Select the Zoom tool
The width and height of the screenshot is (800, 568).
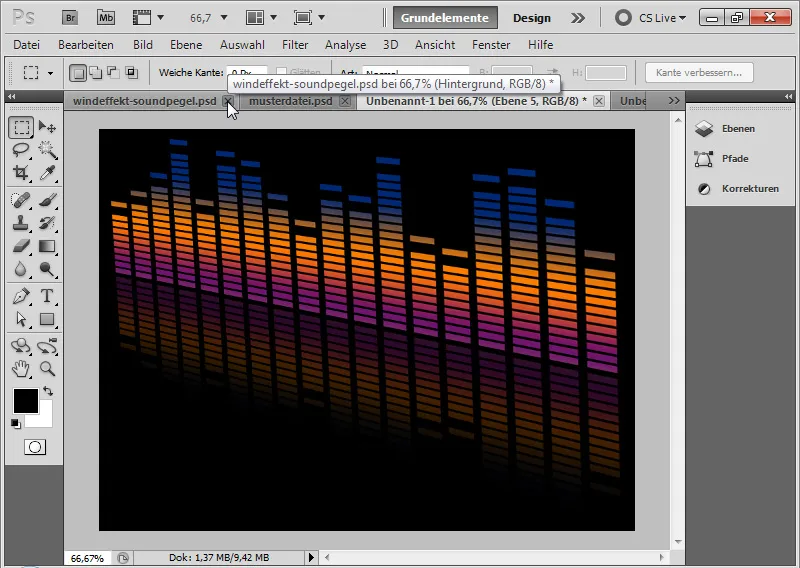click(x=47, y=368)
